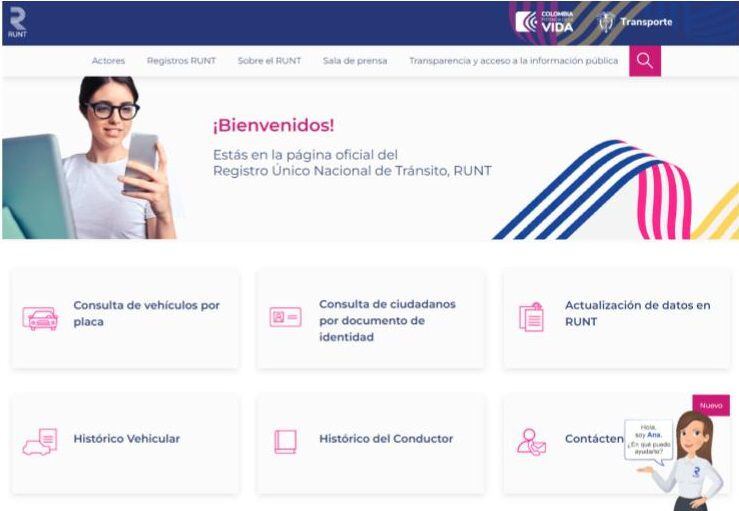Click the Histórico Vehicular car-document icon

[40, 442]
